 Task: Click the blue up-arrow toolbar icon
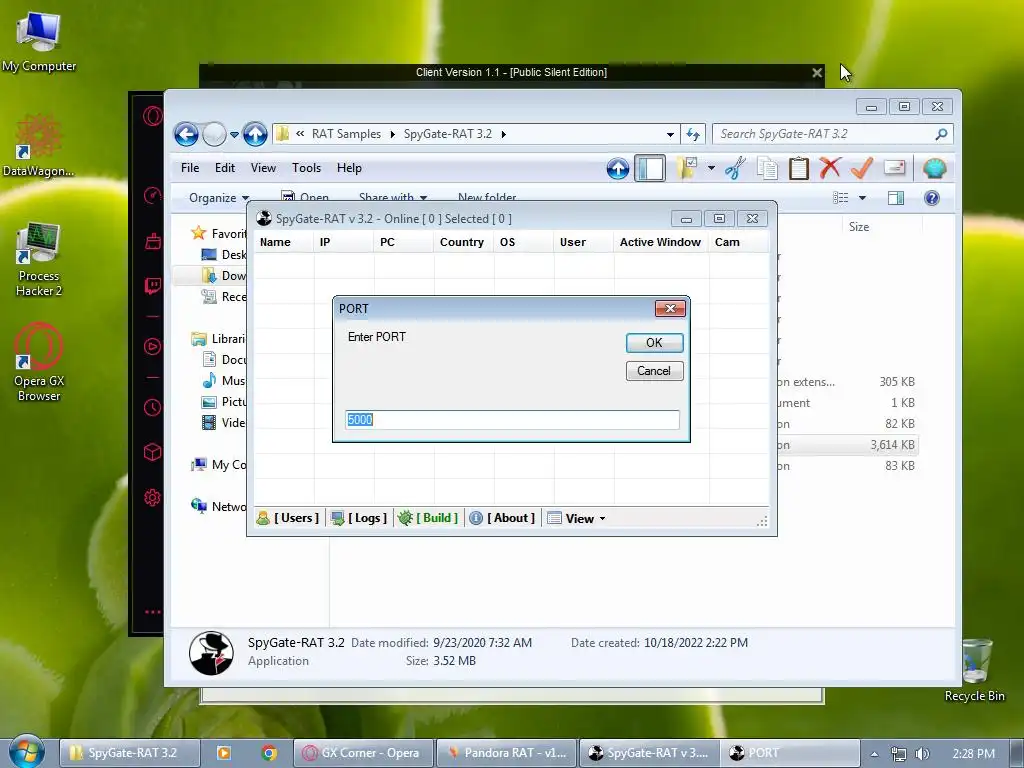pyautogui.click(x=618, y=168)
